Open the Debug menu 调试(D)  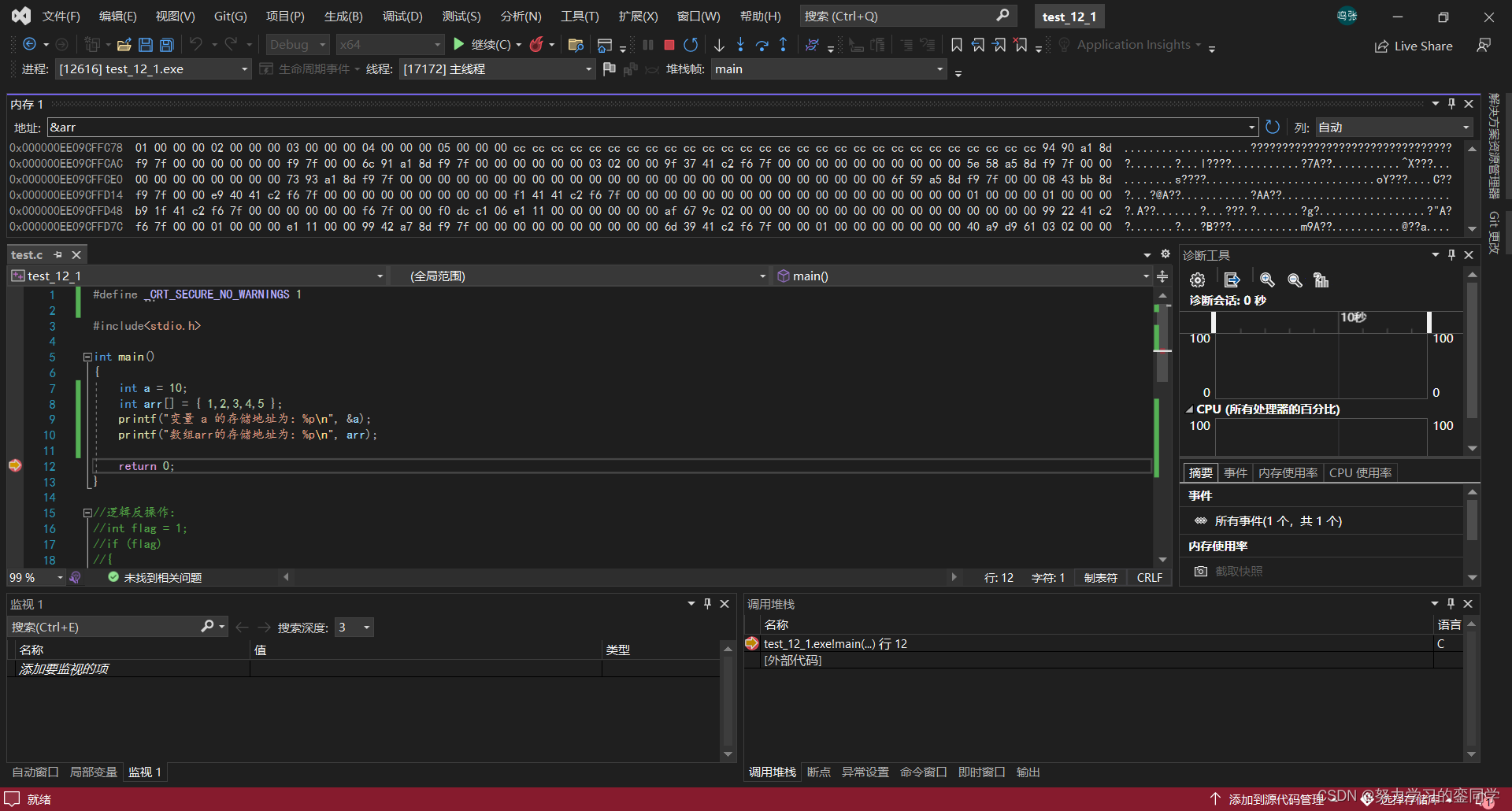click(x=402, y=16)
